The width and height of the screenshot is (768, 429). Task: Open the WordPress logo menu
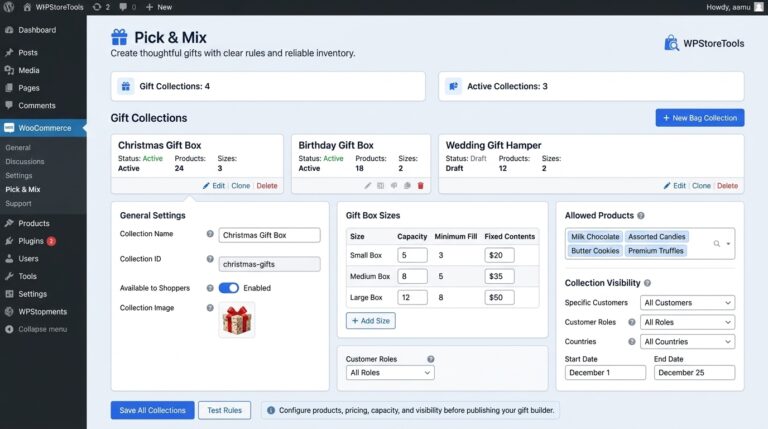tap(9, 7)
